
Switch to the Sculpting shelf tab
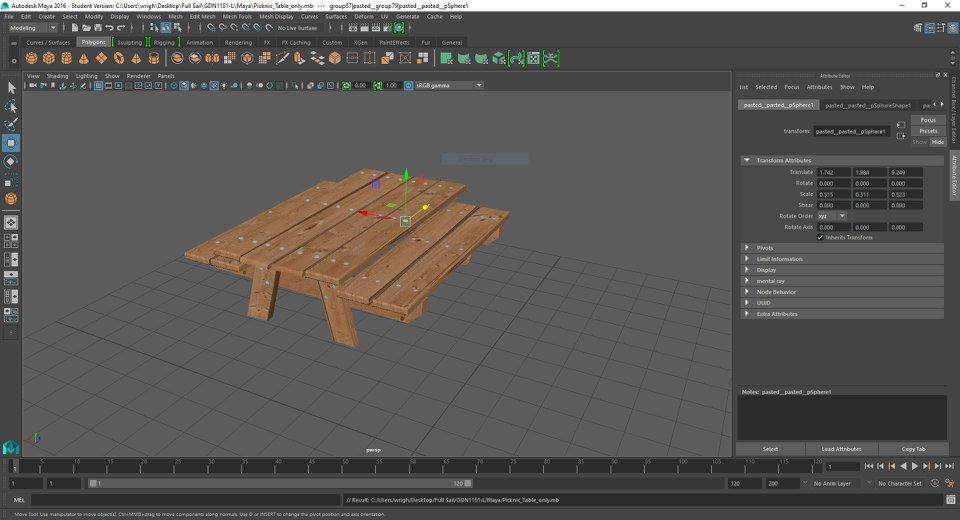click(x=129, y=42)
